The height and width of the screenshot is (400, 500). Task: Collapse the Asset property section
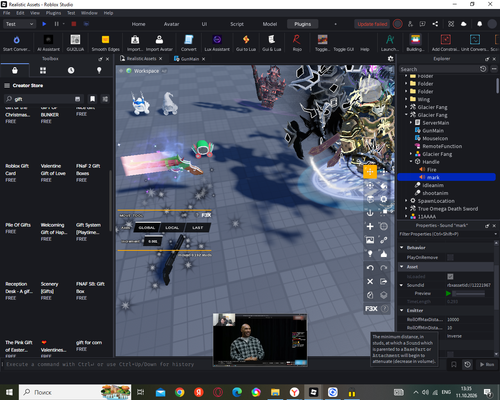pyautogui.click(x=402, y=267)
